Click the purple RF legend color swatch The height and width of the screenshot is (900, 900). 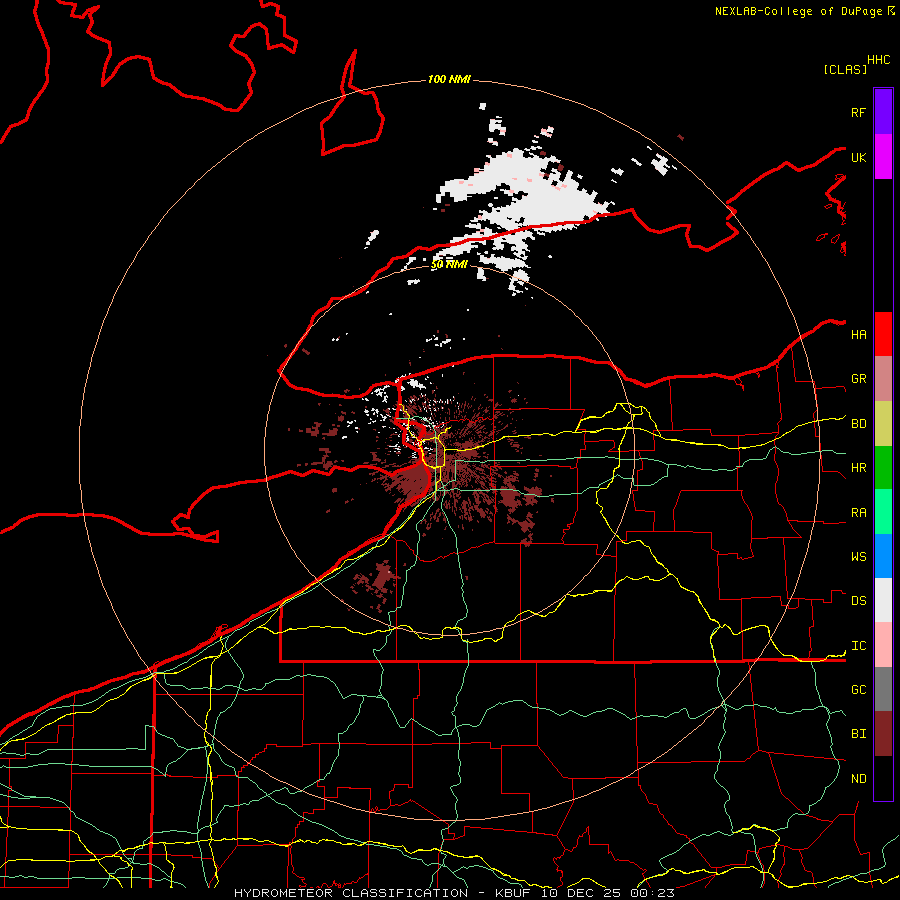tap(883, 112)
